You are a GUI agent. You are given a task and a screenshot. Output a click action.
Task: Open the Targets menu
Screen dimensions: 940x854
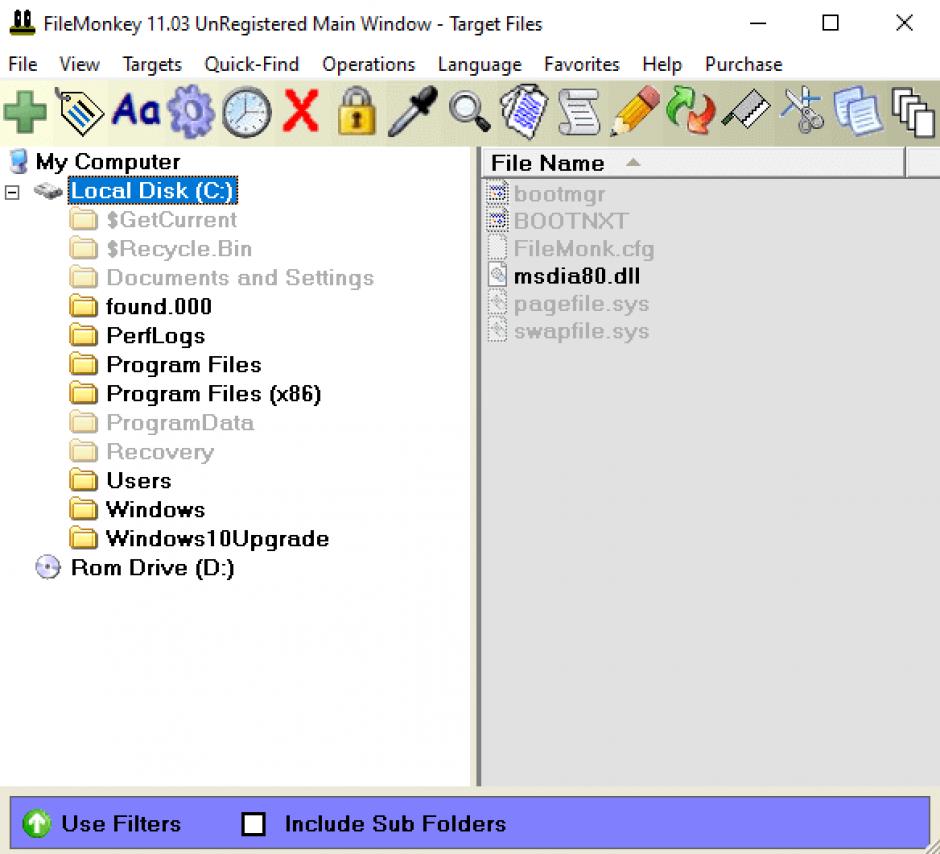point(152,64)
